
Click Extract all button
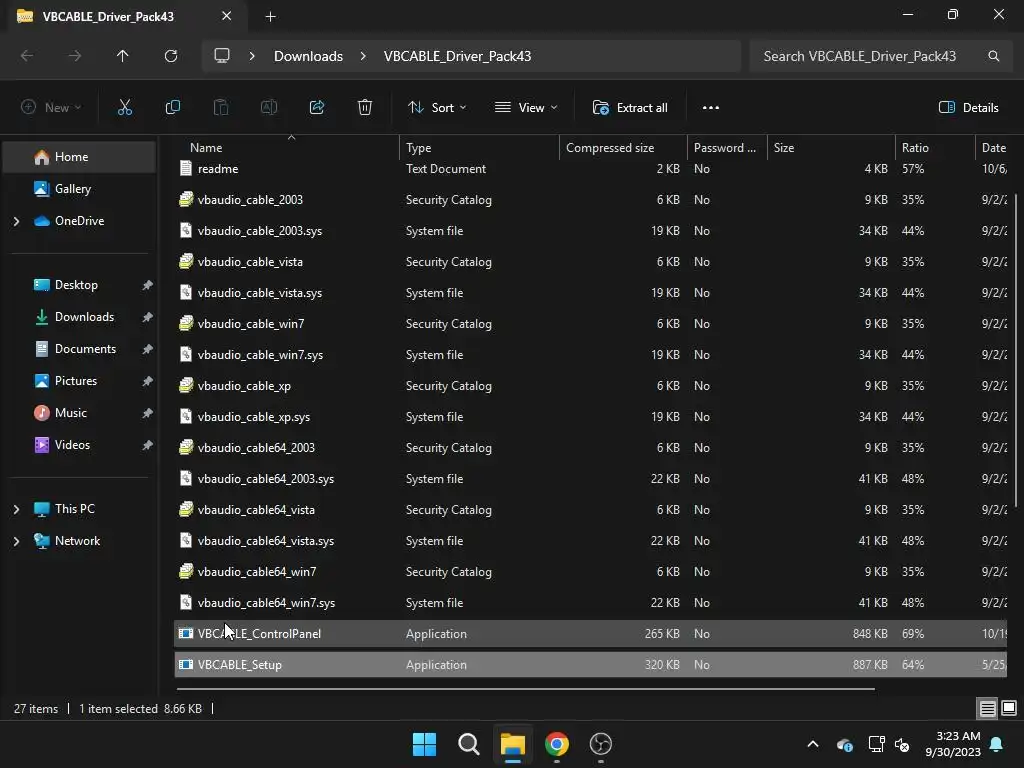click(x=630, y=108)
